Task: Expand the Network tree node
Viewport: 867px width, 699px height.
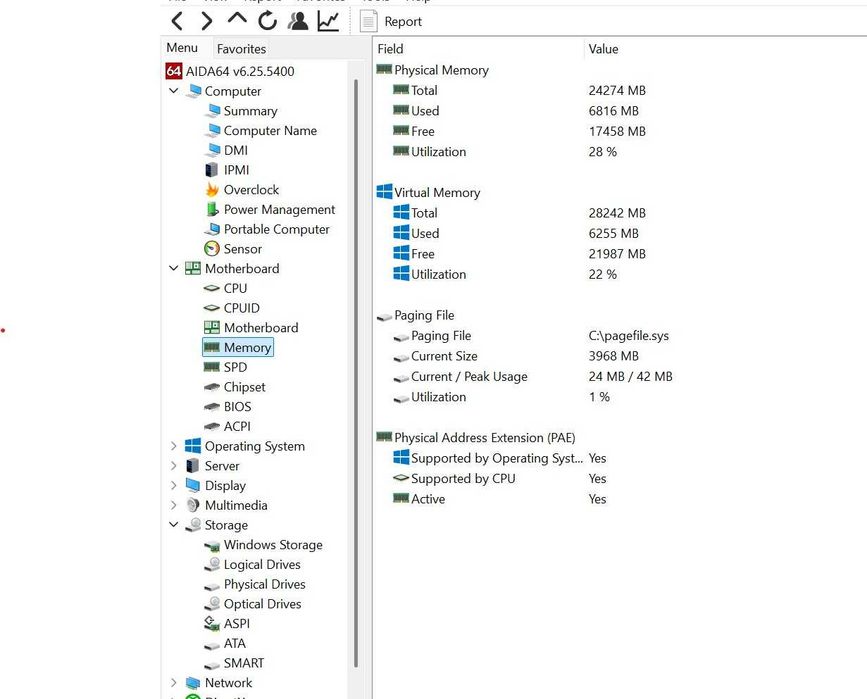Action: pyautogui.click(x=174, y=682)
